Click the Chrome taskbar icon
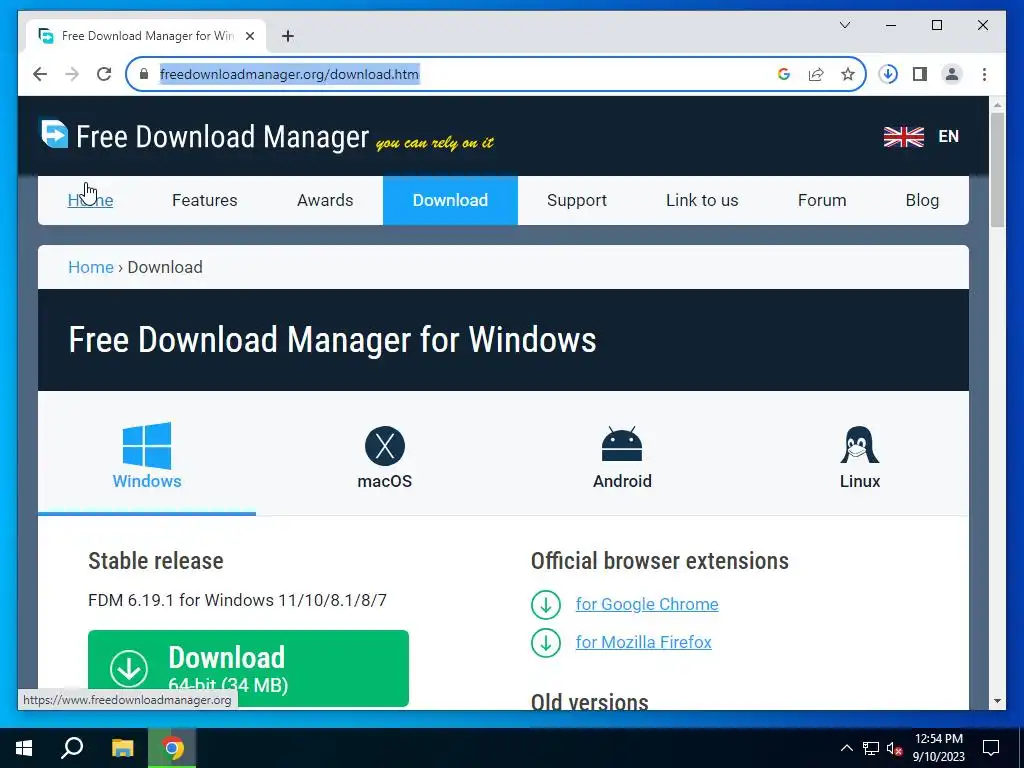 click(x=172, y=748)
